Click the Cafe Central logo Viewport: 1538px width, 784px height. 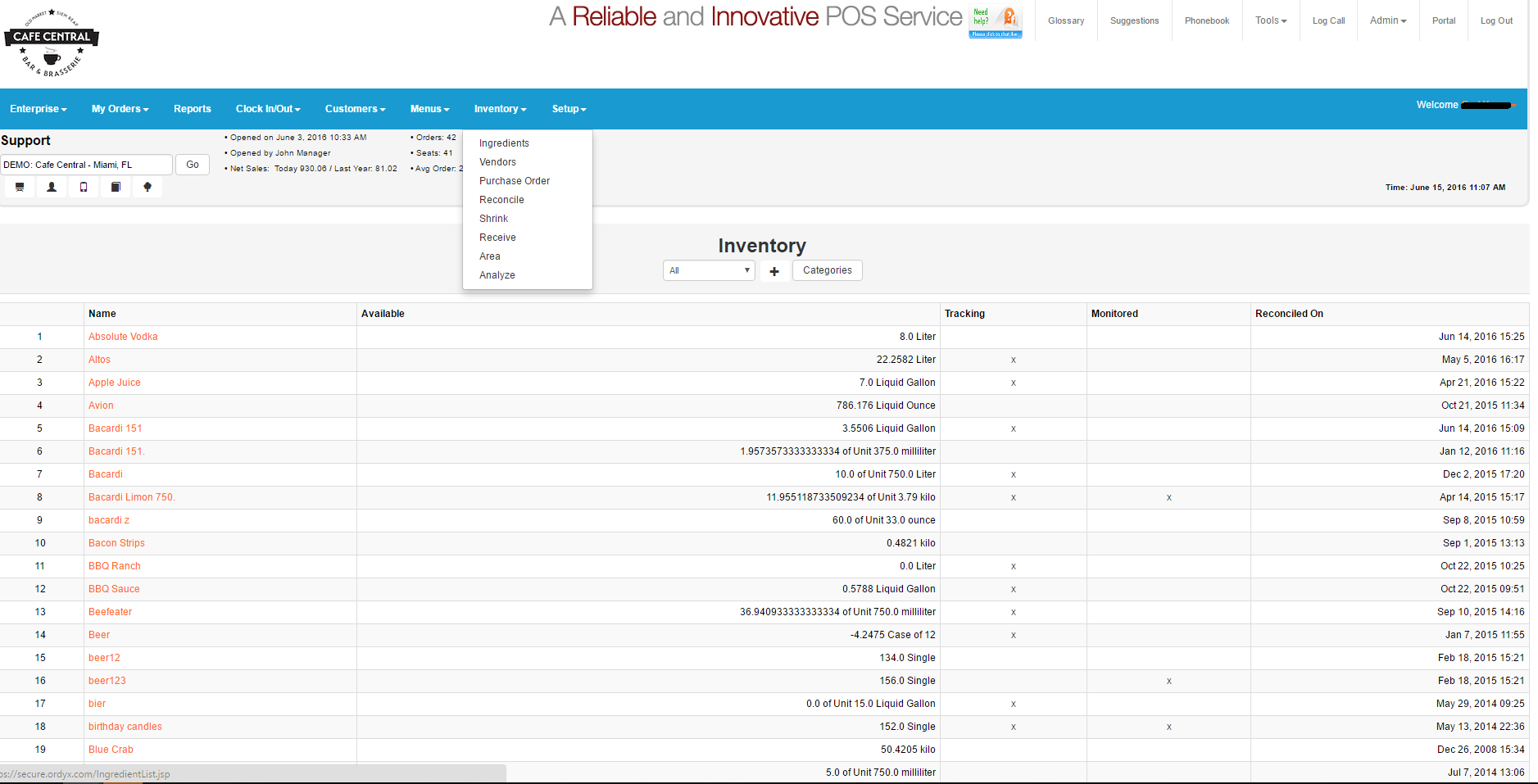[x=52, y=43]
